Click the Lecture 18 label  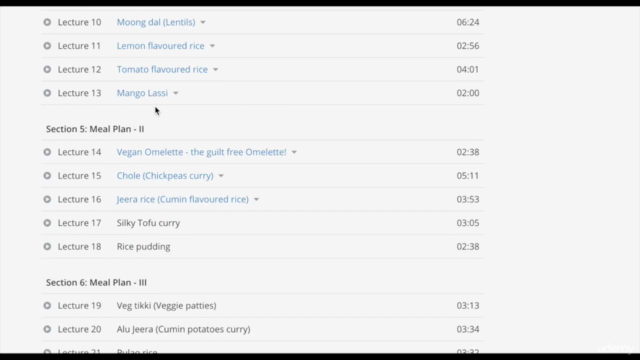coord(79,247)
